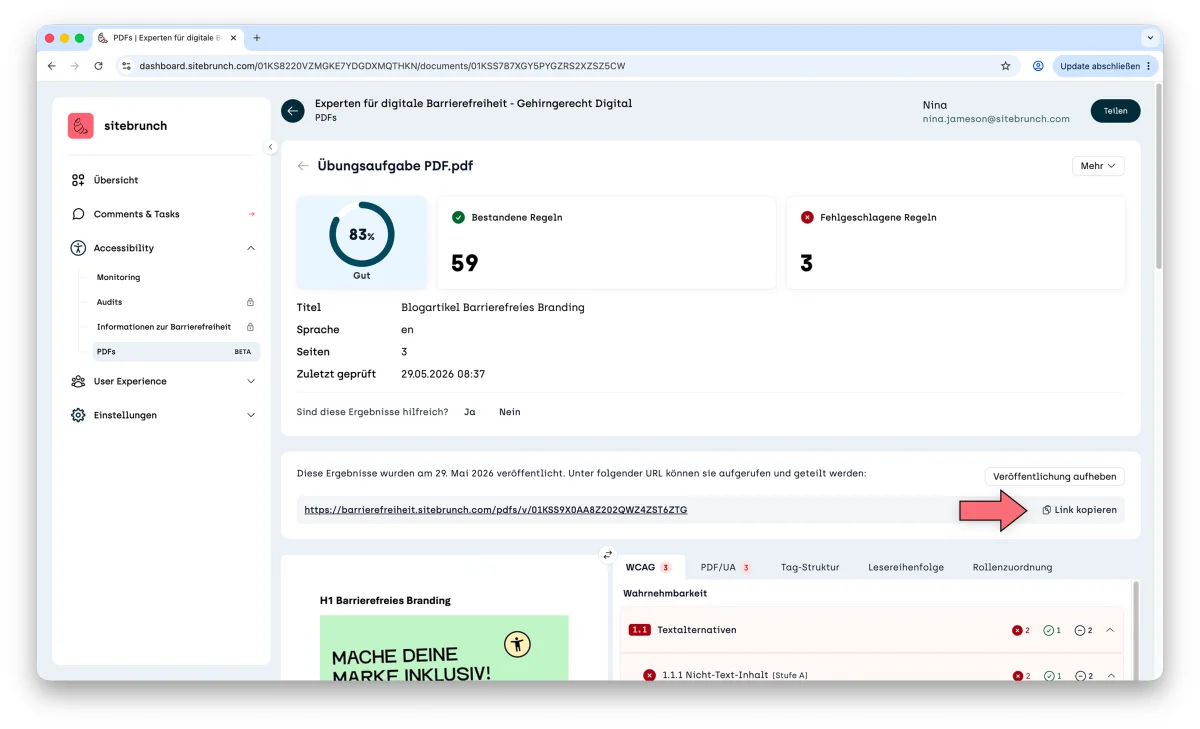Click the round dark back arrow button
Screen dimensions: 1200x729
tap(293, 111)
